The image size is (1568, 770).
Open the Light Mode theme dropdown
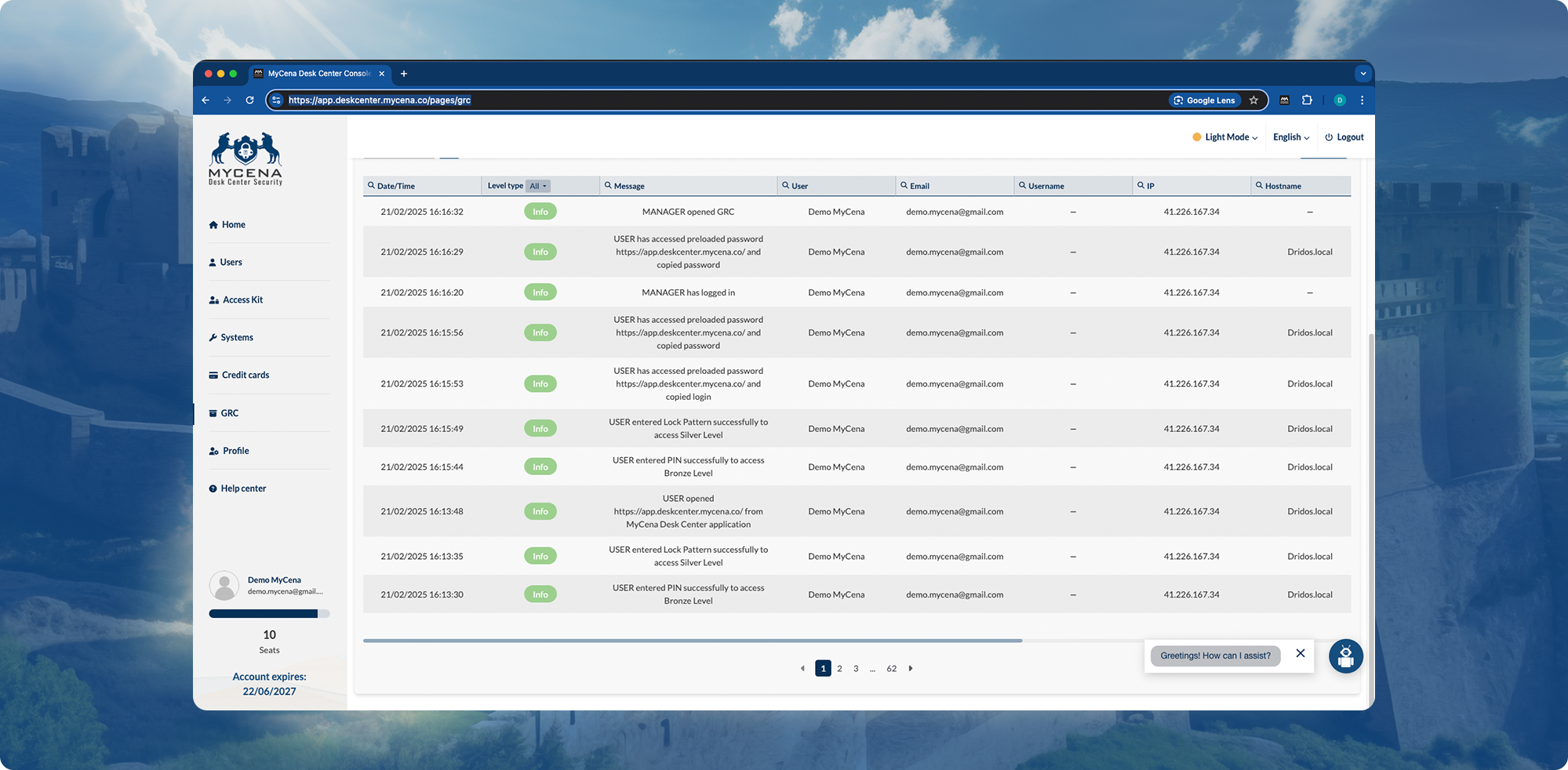point(1225,137)
